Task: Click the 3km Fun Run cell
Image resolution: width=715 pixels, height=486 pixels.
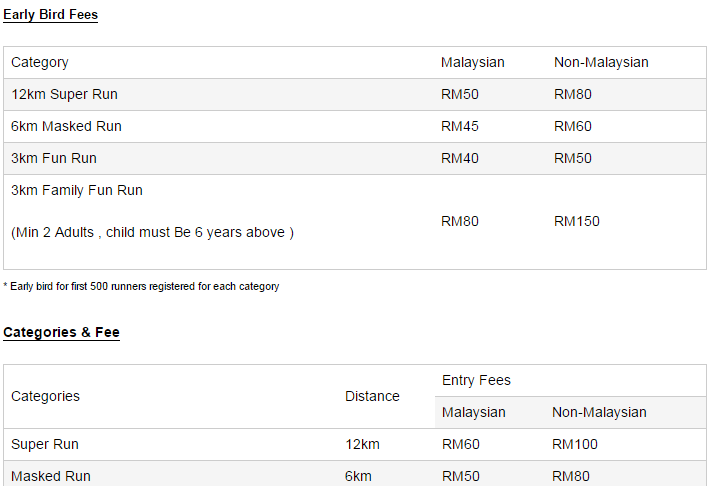Action: [54, 158]
